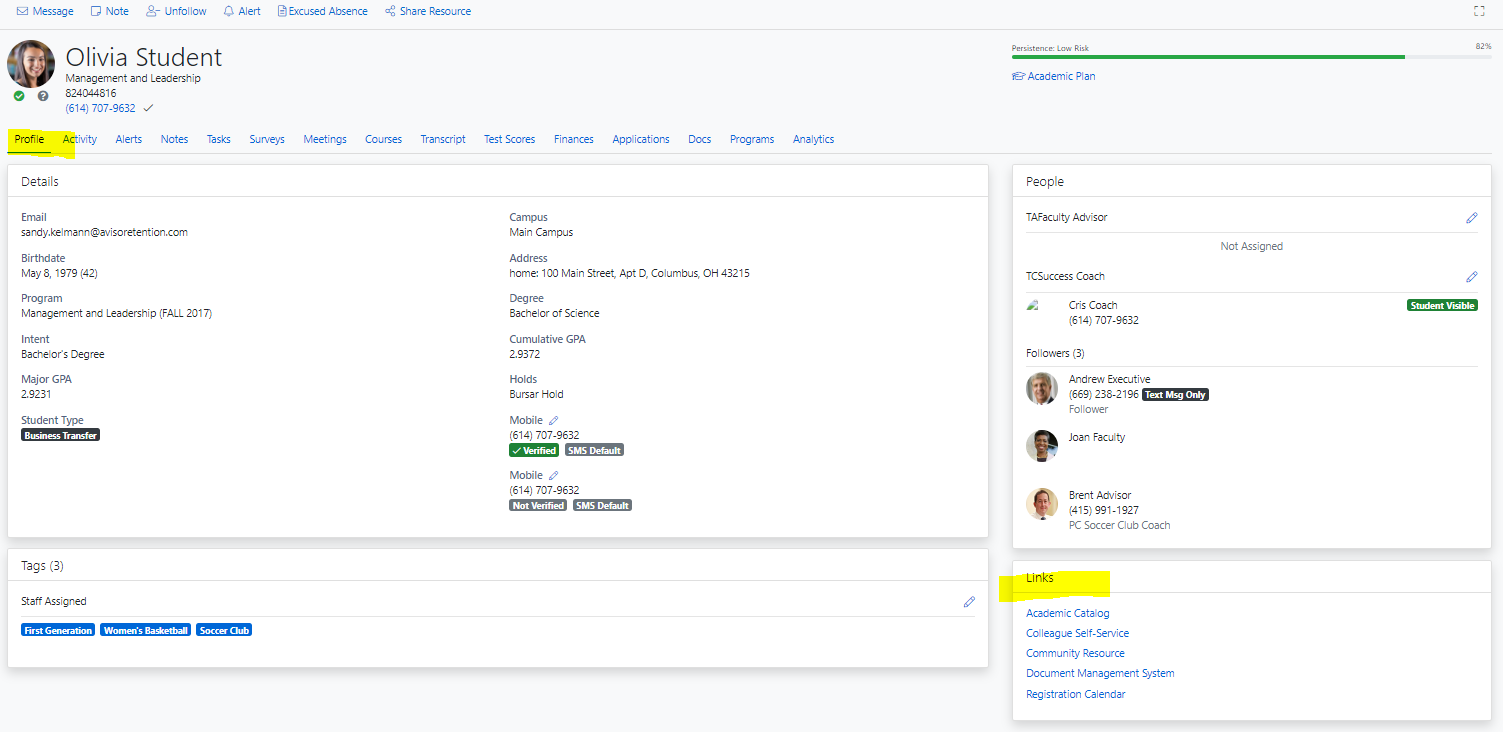1503x732 pixels.
Task: Edit the verified Mobile number pencil
Action: click(x=554, y=420)
